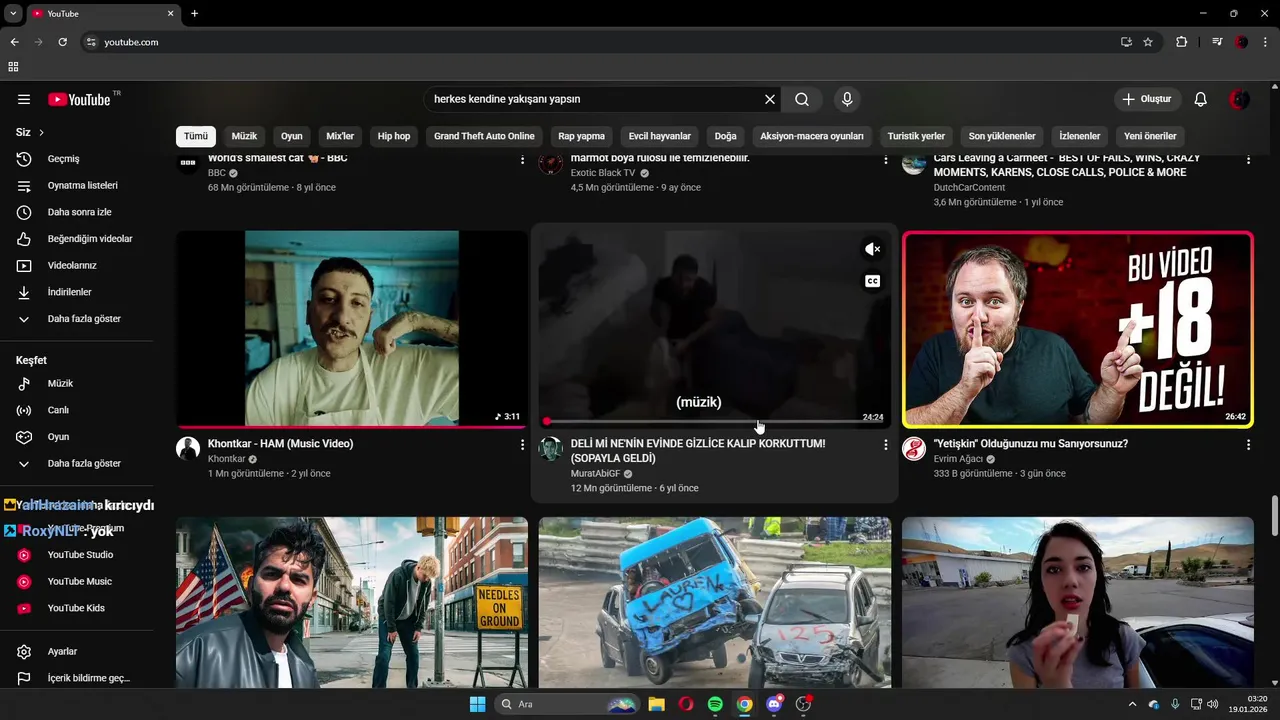Open Evrim Ağacı channel link

[x=958, y=459]
